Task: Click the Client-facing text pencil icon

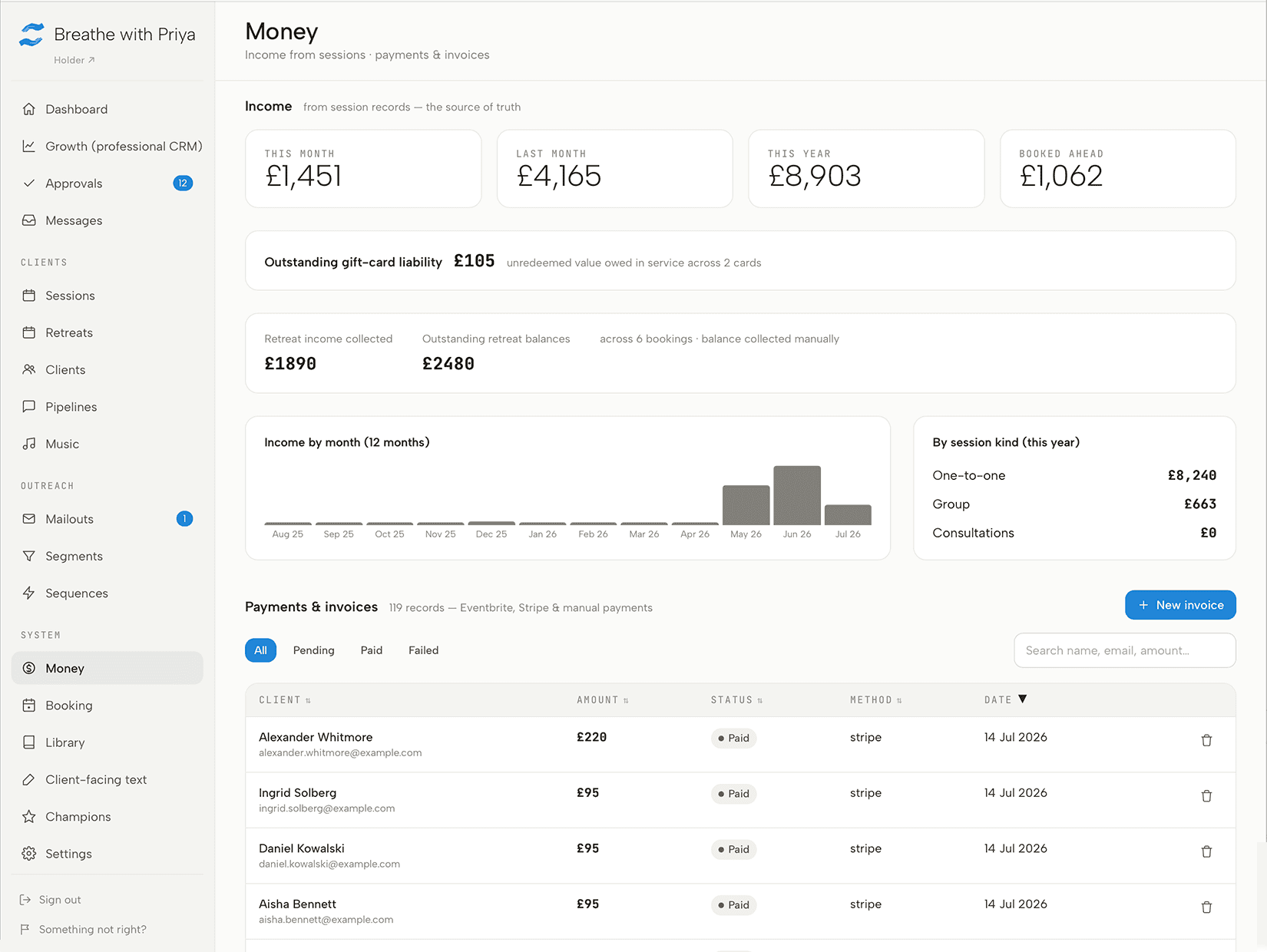Action: [x=29, y=779]
